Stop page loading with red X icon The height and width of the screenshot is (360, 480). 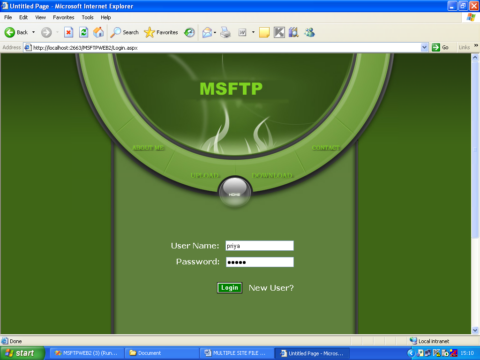[68, 32]
